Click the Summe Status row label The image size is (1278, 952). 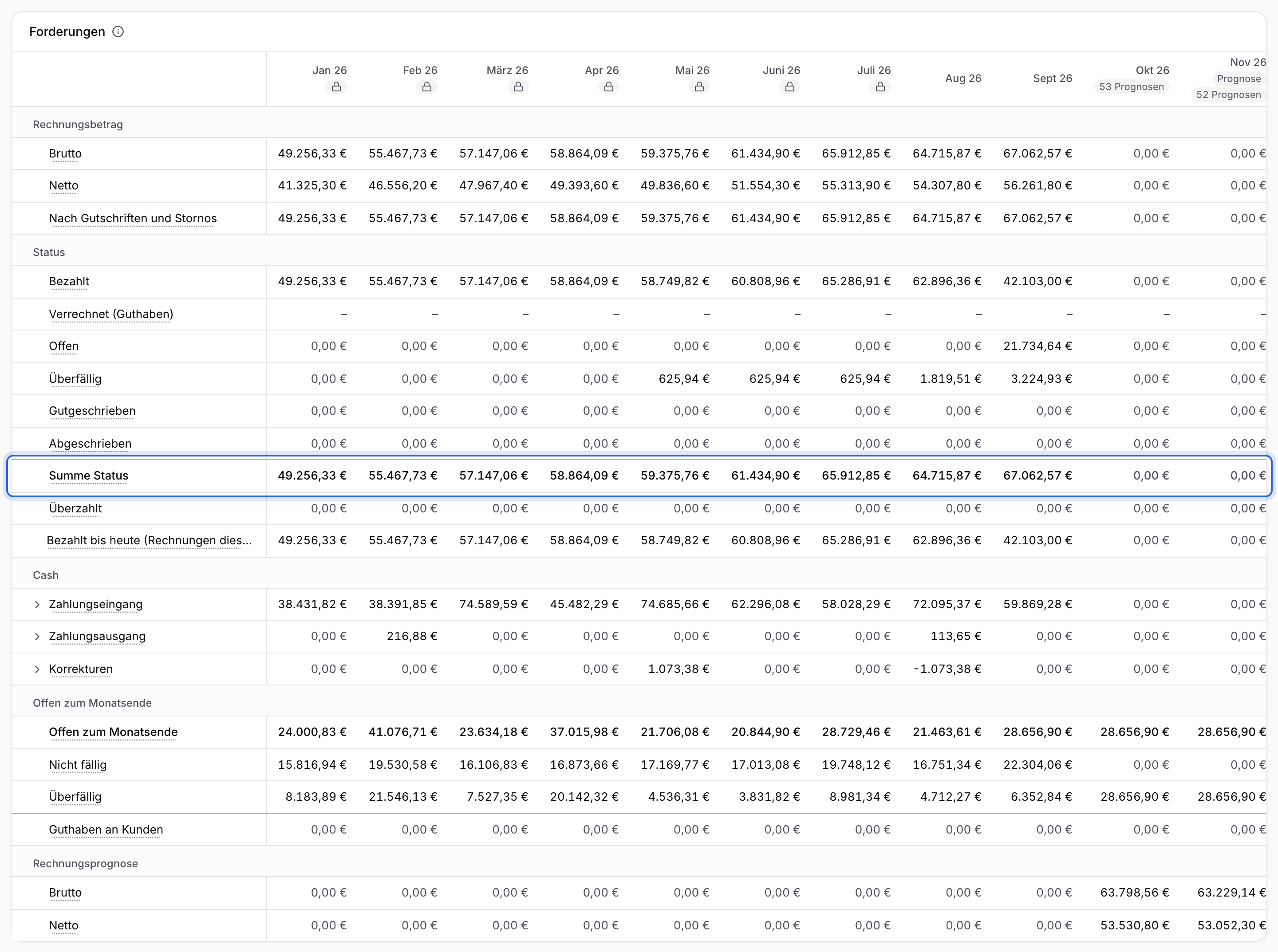89,476
